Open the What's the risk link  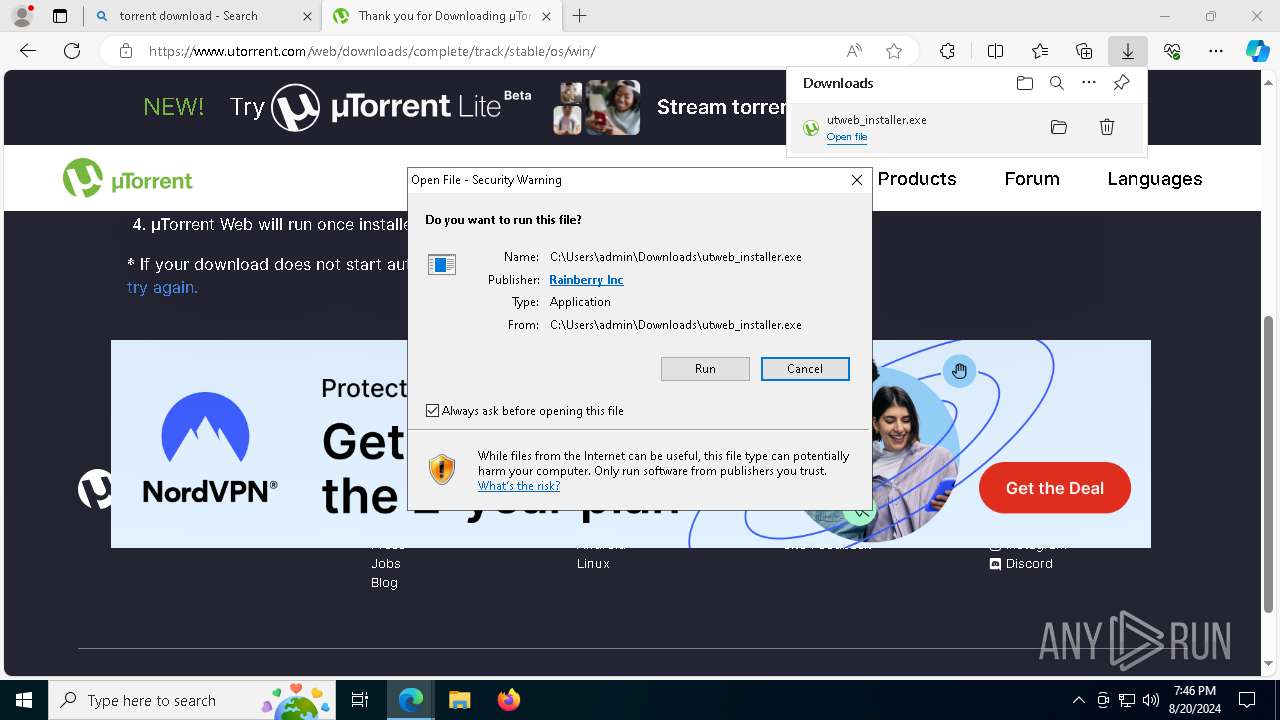click(518, 486)
